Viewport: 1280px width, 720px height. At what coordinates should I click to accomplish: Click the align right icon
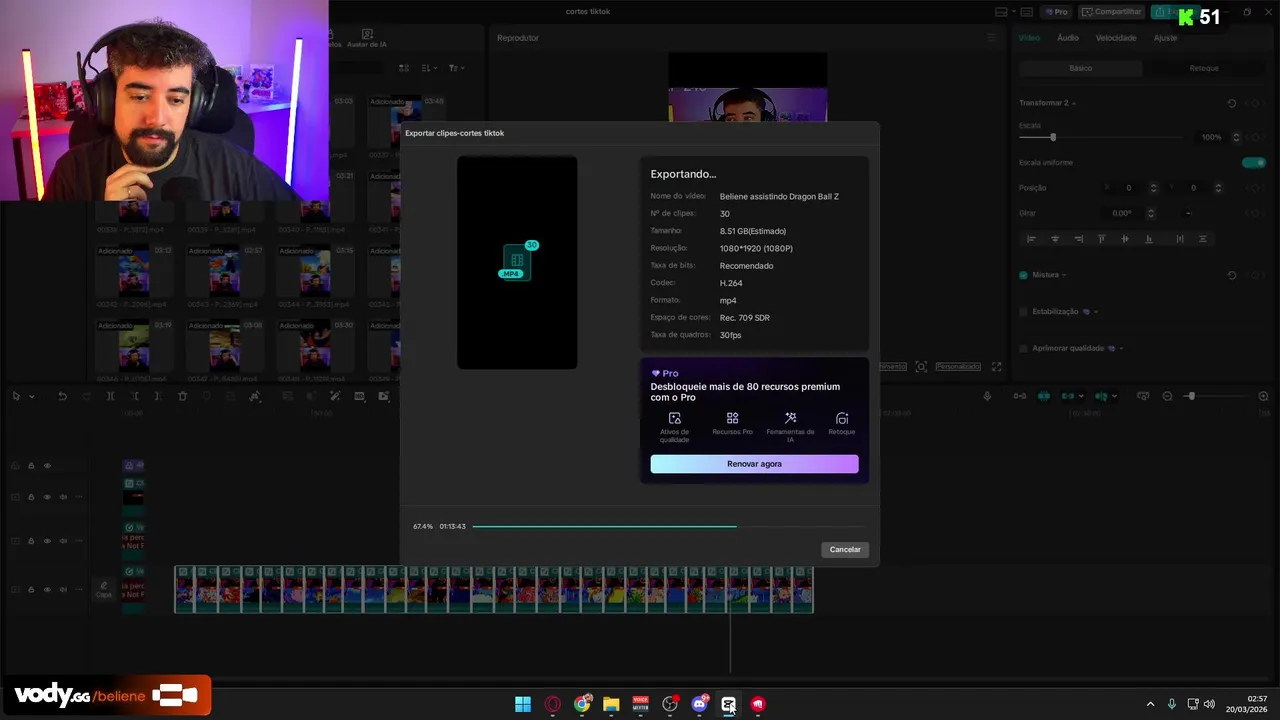pyautogui.click(x=1078, y=239)
